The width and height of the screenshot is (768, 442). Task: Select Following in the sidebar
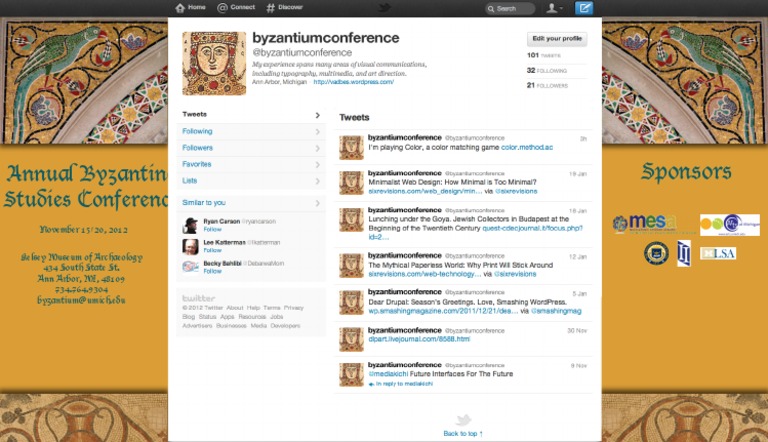[251, 131]
